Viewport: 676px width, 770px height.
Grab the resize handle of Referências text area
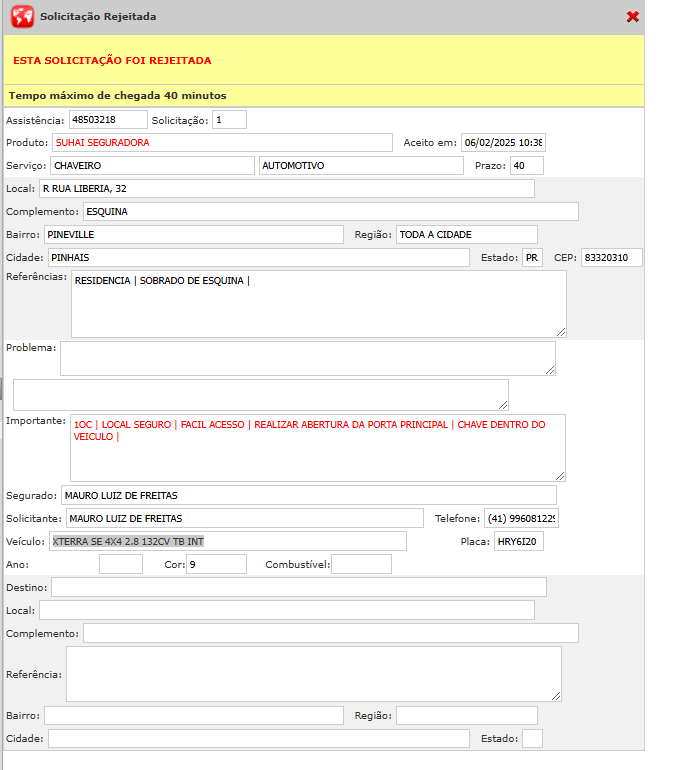tap(561, 332)
